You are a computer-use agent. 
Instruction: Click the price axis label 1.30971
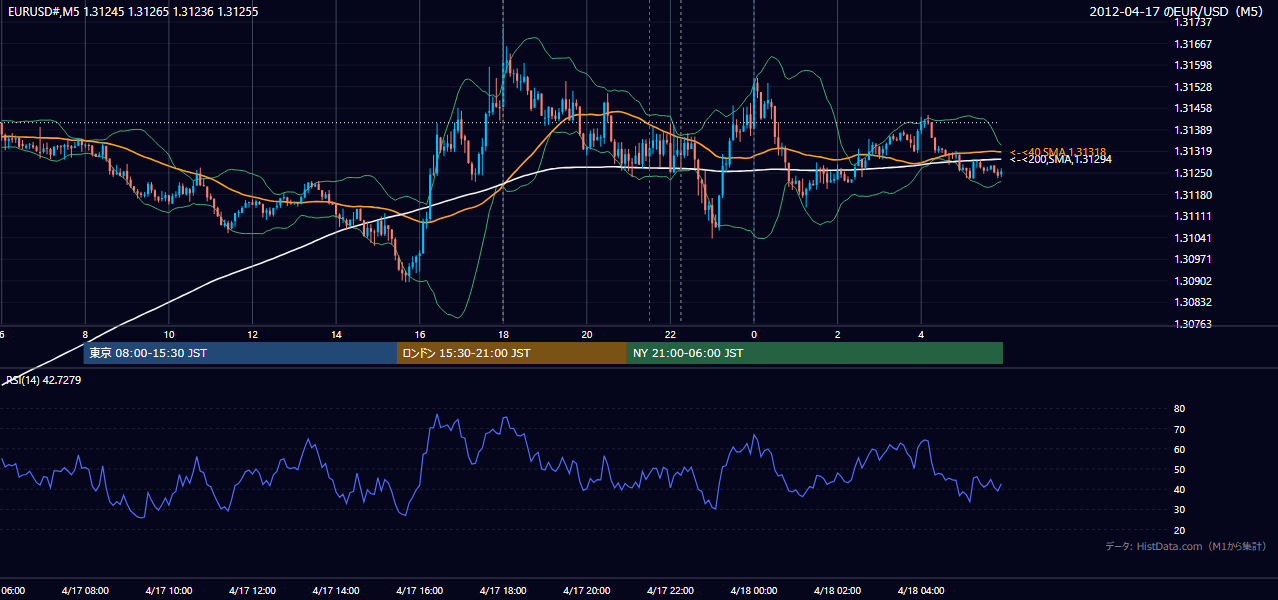1193,259
